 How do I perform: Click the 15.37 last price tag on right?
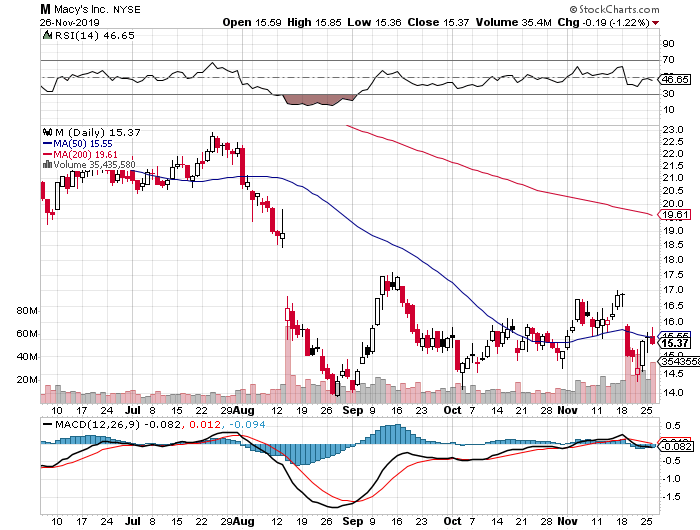[x=675, y=343]
